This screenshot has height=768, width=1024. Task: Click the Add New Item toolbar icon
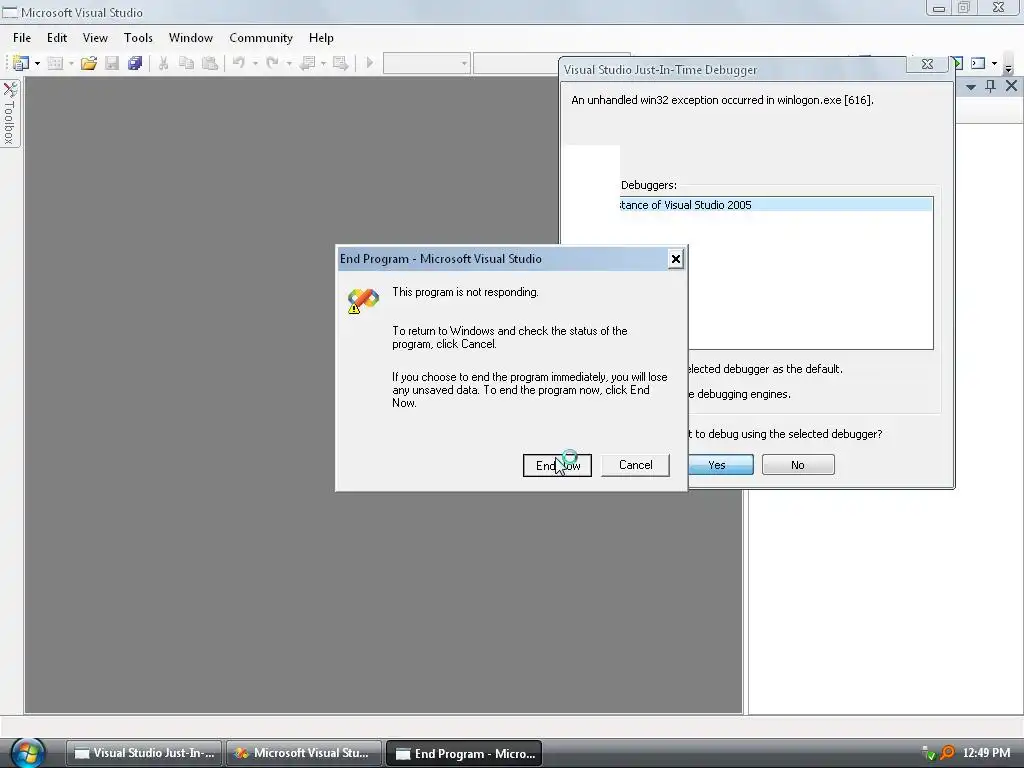55,63
